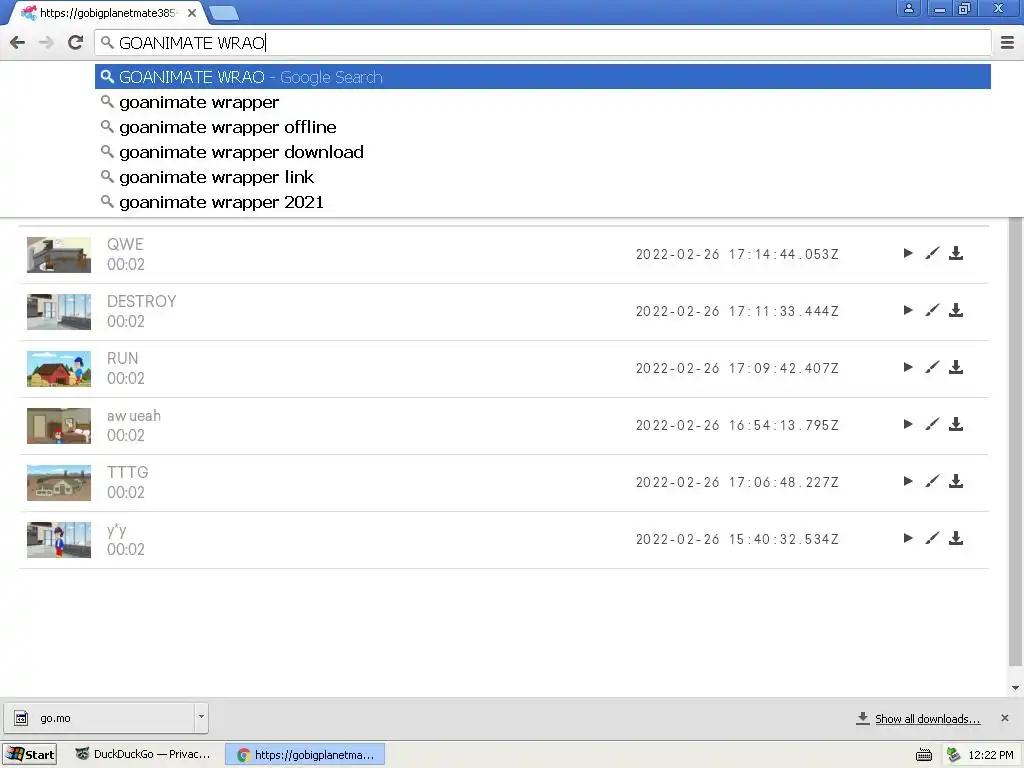Open the on-screen keyboard tray icon

tap(923, 755)
